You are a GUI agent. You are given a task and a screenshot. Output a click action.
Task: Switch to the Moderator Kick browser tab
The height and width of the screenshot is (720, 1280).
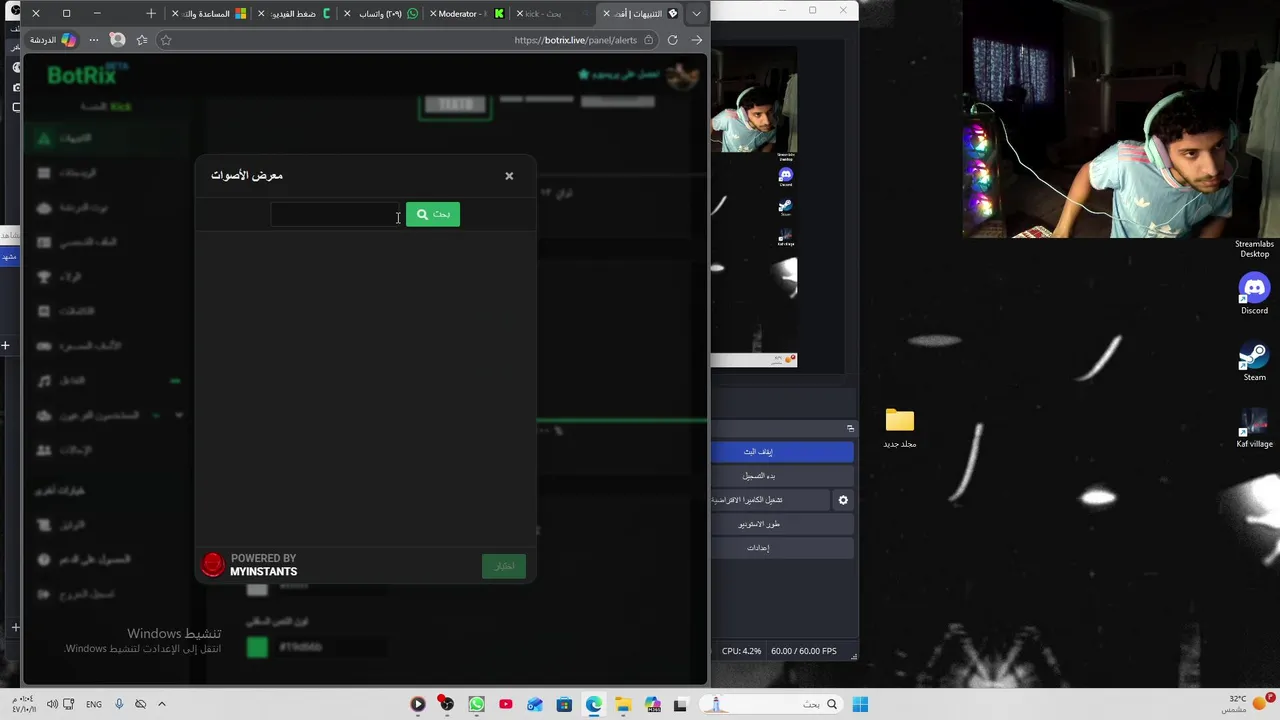coord(465,13)
